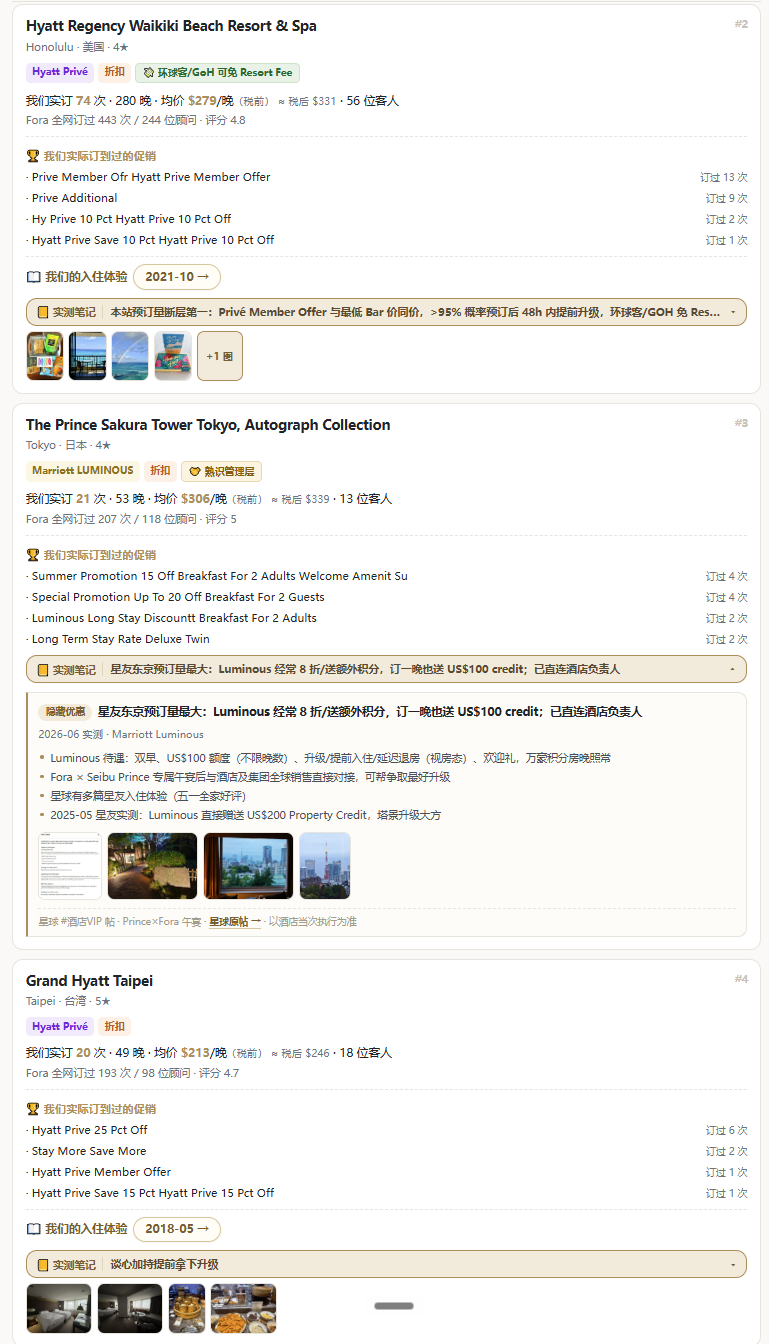
Task: Select Hyatt Prive Save 15 Pct promotion row
Action: tap(386, 1193)
